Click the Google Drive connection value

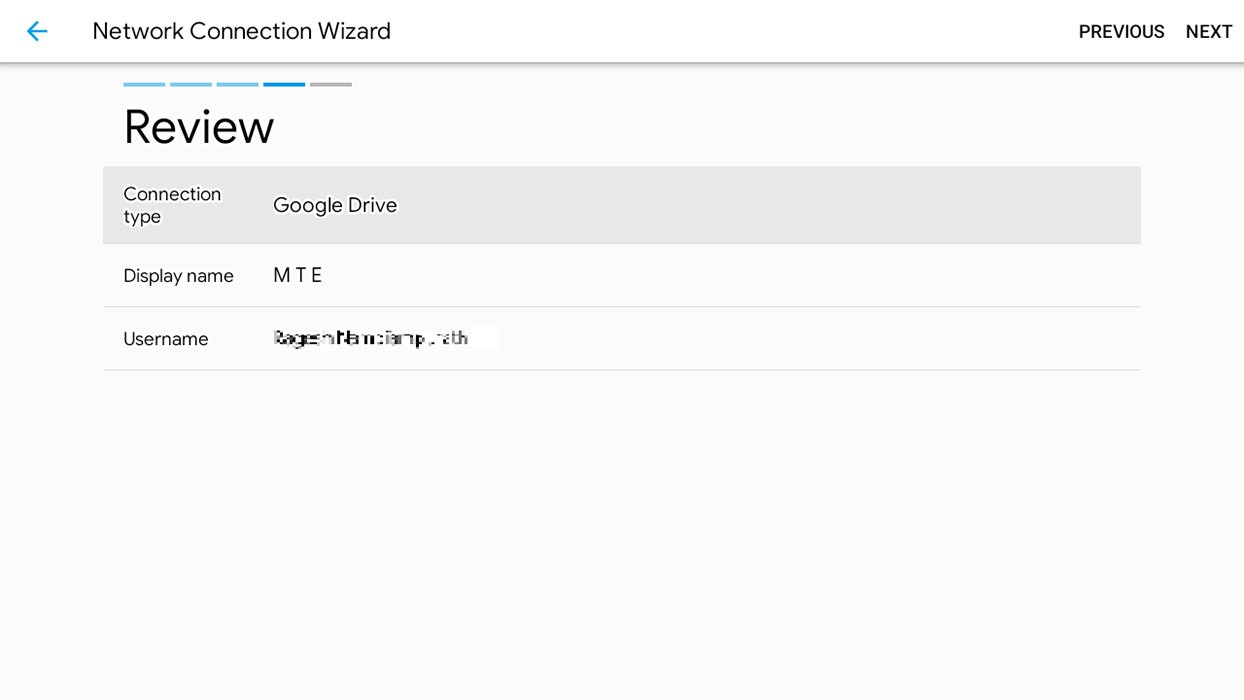point(335,205)
